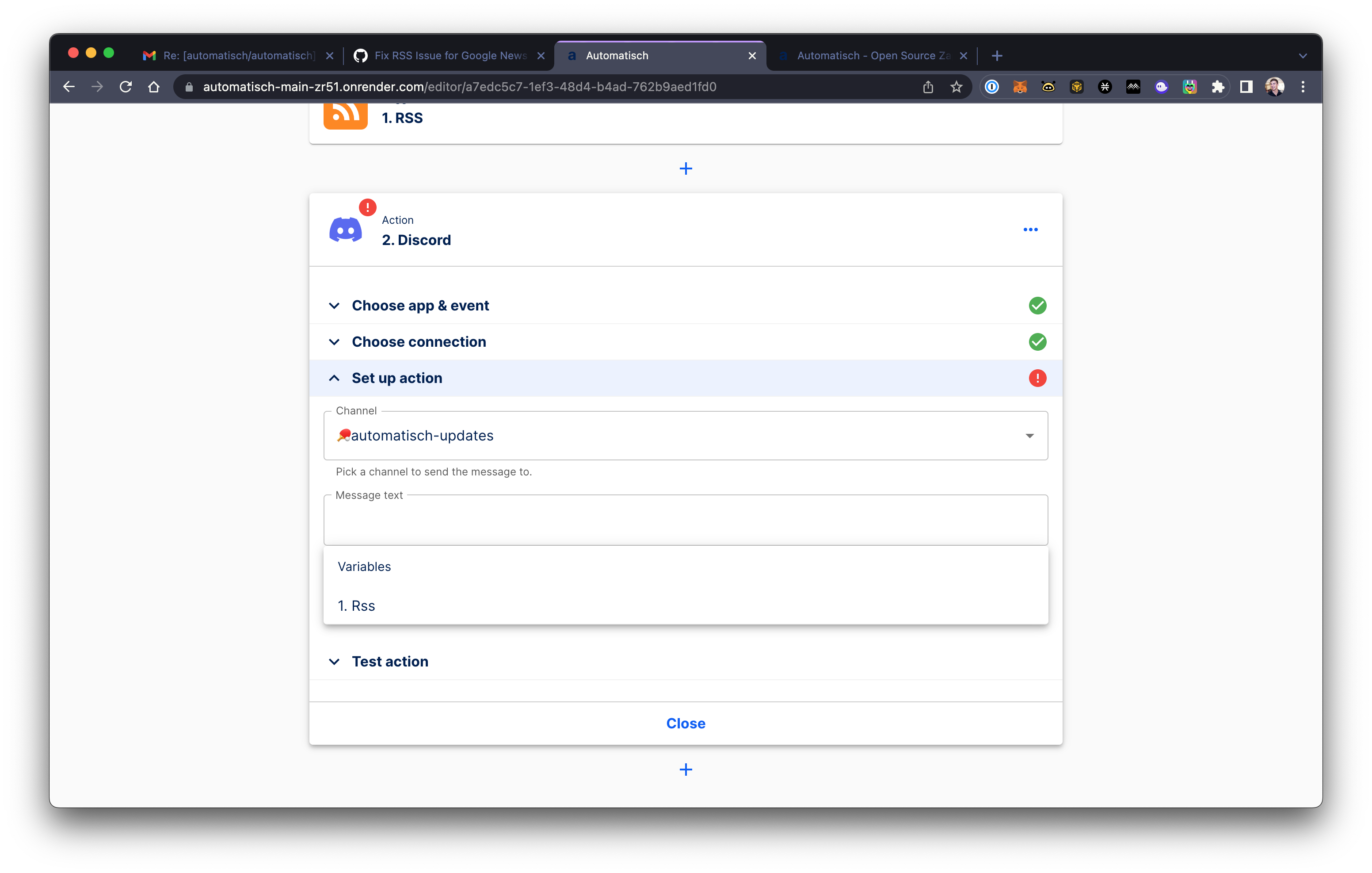This screenshot has width=1372, height=873.
Task: Open the Channel dropdown
Action: 686,436
